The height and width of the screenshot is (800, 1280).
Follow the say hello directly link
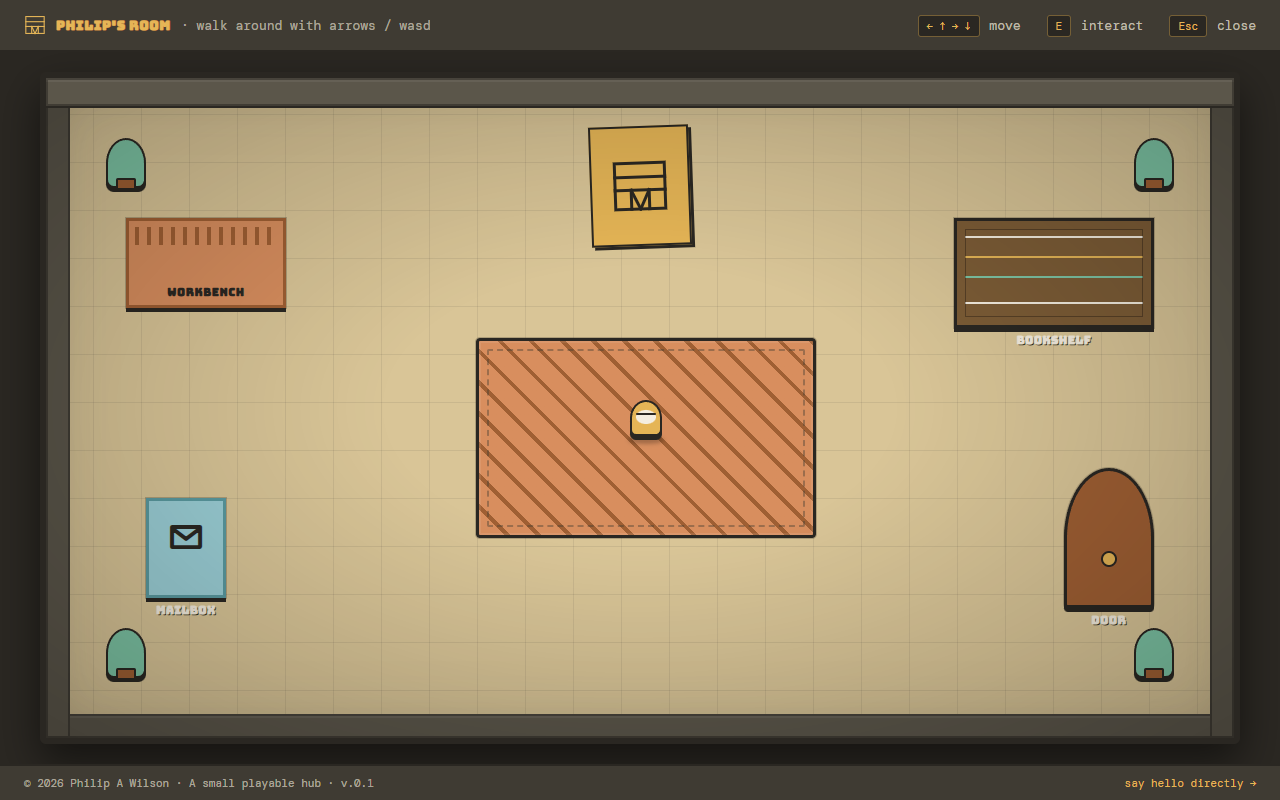coord(1190,783)
